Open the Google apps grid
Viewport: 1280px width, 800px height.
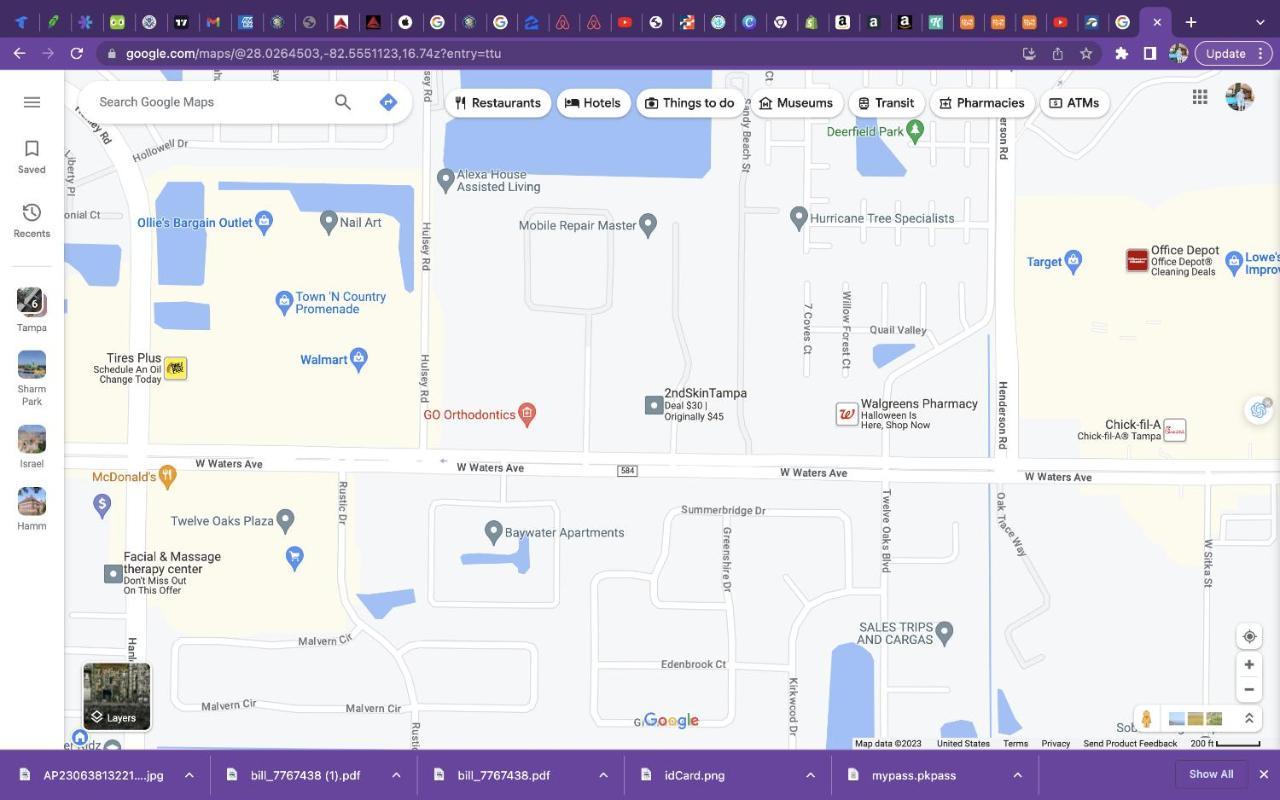[x=1200, y=97]
